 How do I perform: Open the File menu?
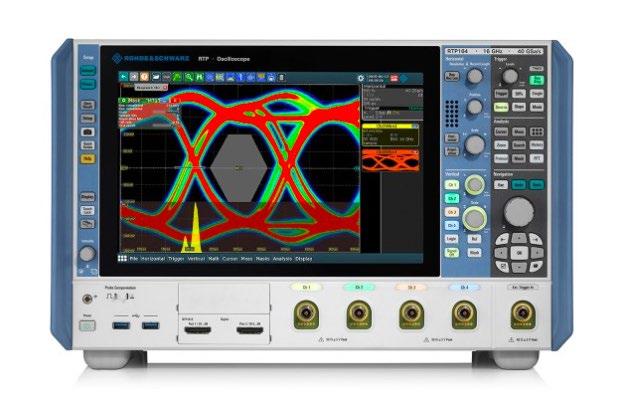coord(134,258)
